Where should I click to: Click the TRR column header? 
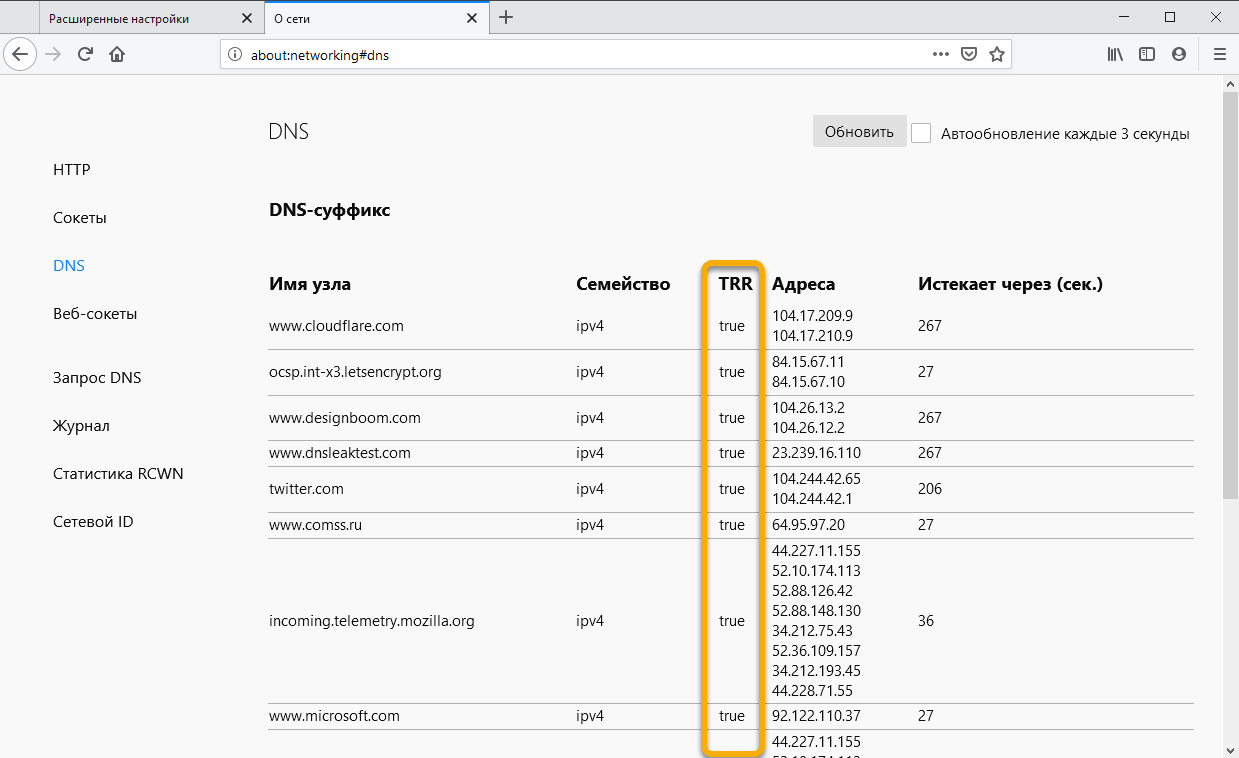point(735,284)
